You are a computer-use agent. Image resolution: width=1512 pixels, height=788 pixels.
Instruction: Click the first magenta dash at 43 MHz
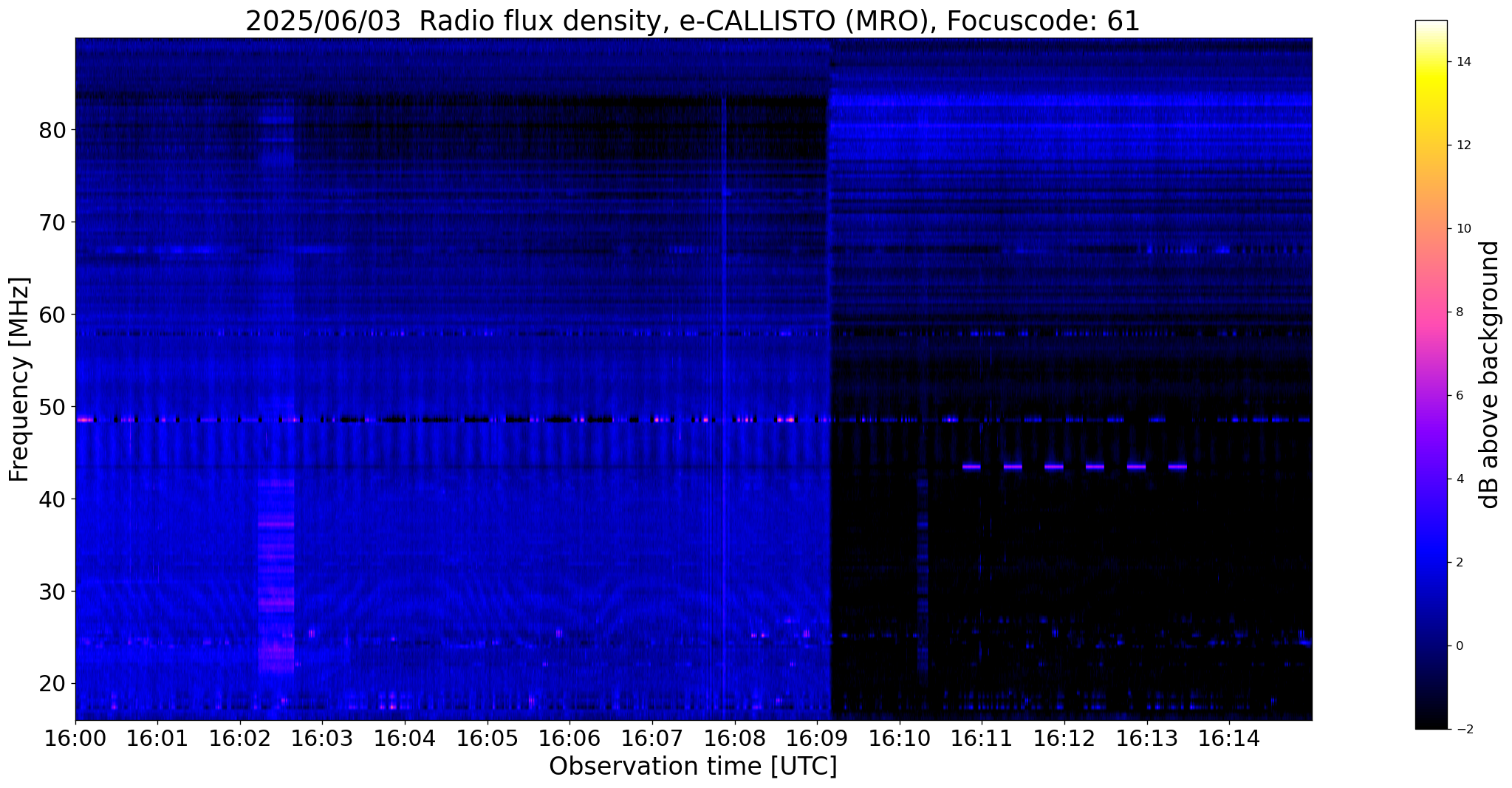[971, 467]
